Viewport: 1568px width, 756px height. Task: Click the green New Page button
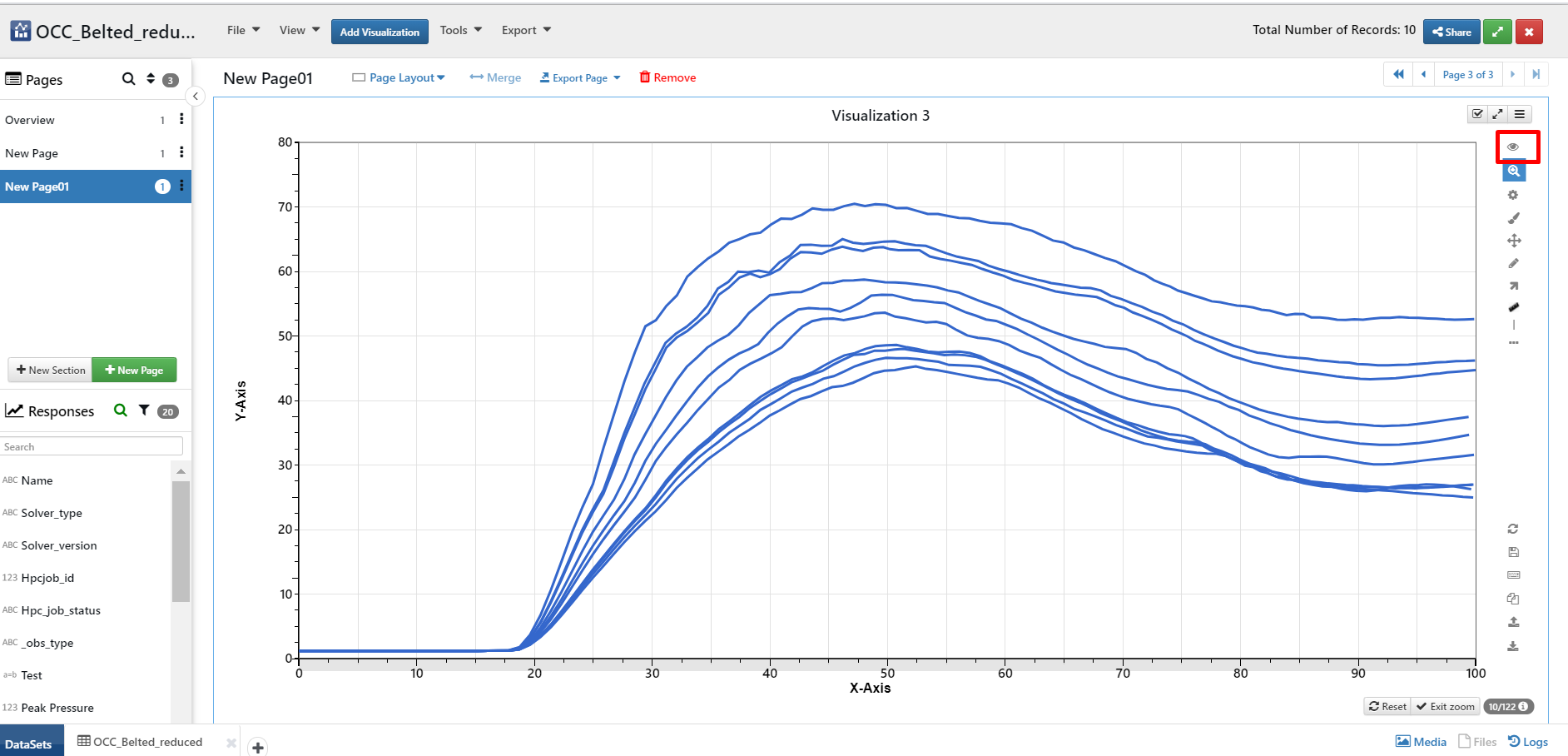click(x=134, y=370)
